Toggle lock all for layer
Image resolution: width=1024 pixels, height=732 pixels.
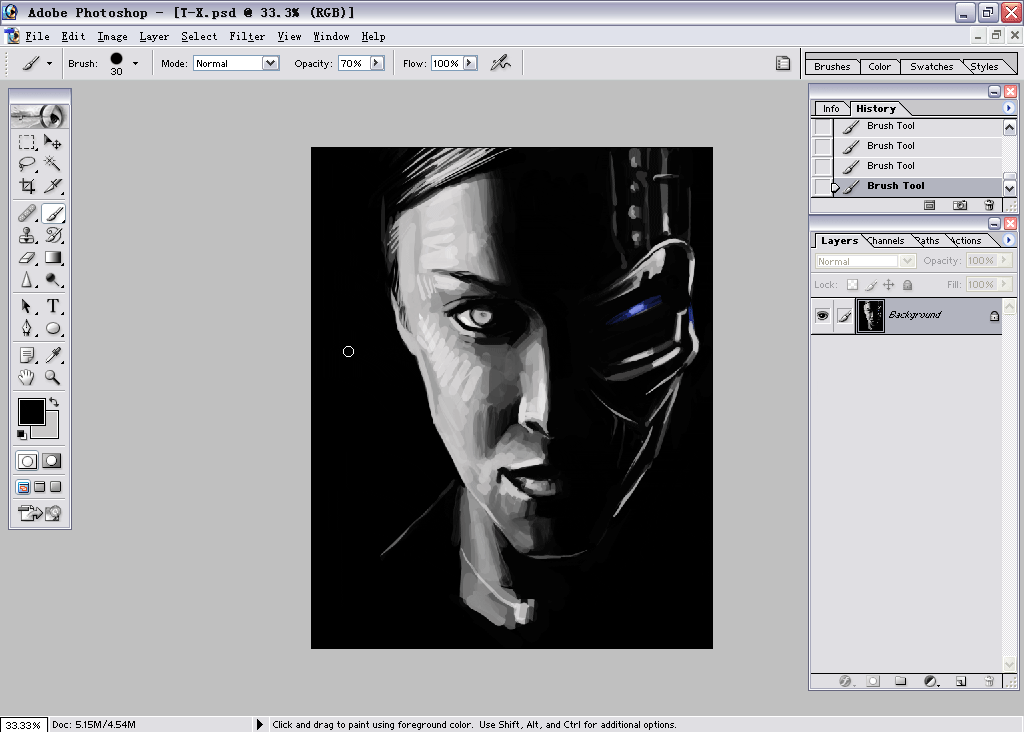pos(907,285)
